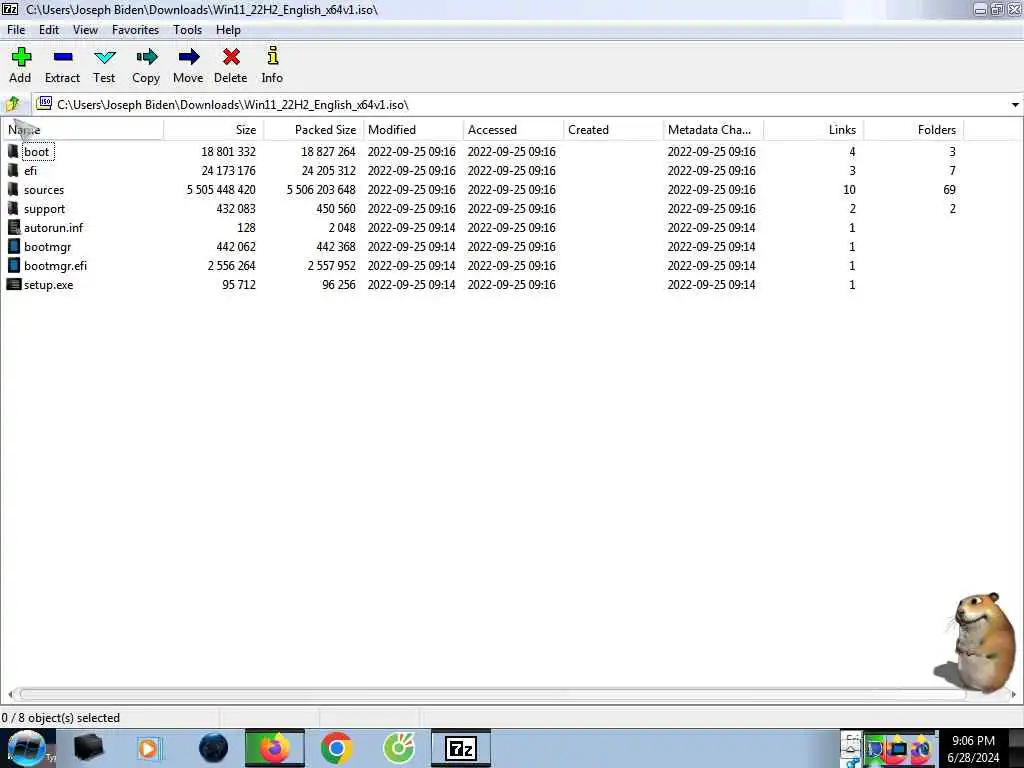Open Google Chrome from the taskbar
The height and width of the screenshot is (768, 1024).
pos(337,748)
